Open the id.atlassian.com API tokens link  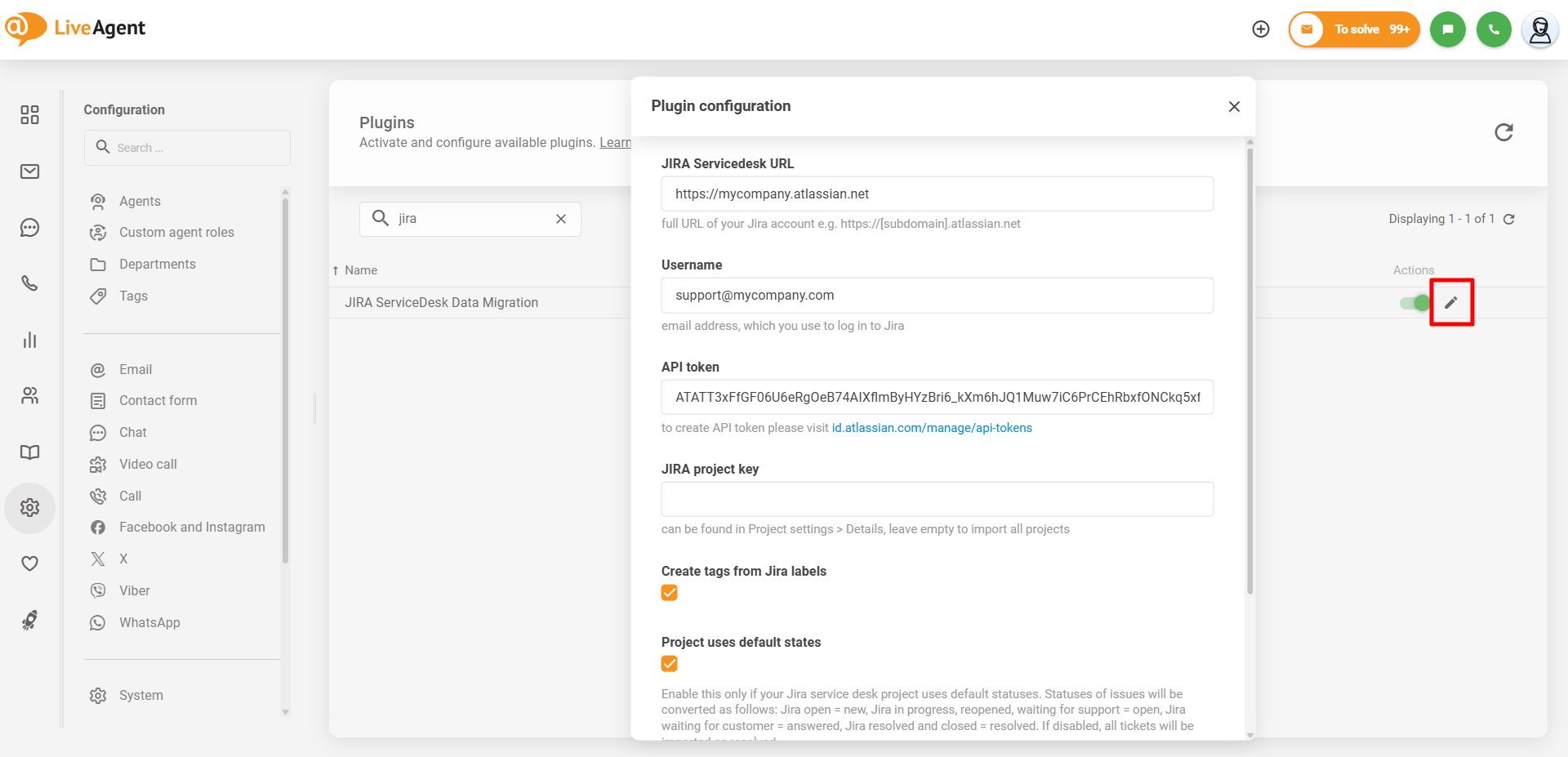tap(932, 428)
